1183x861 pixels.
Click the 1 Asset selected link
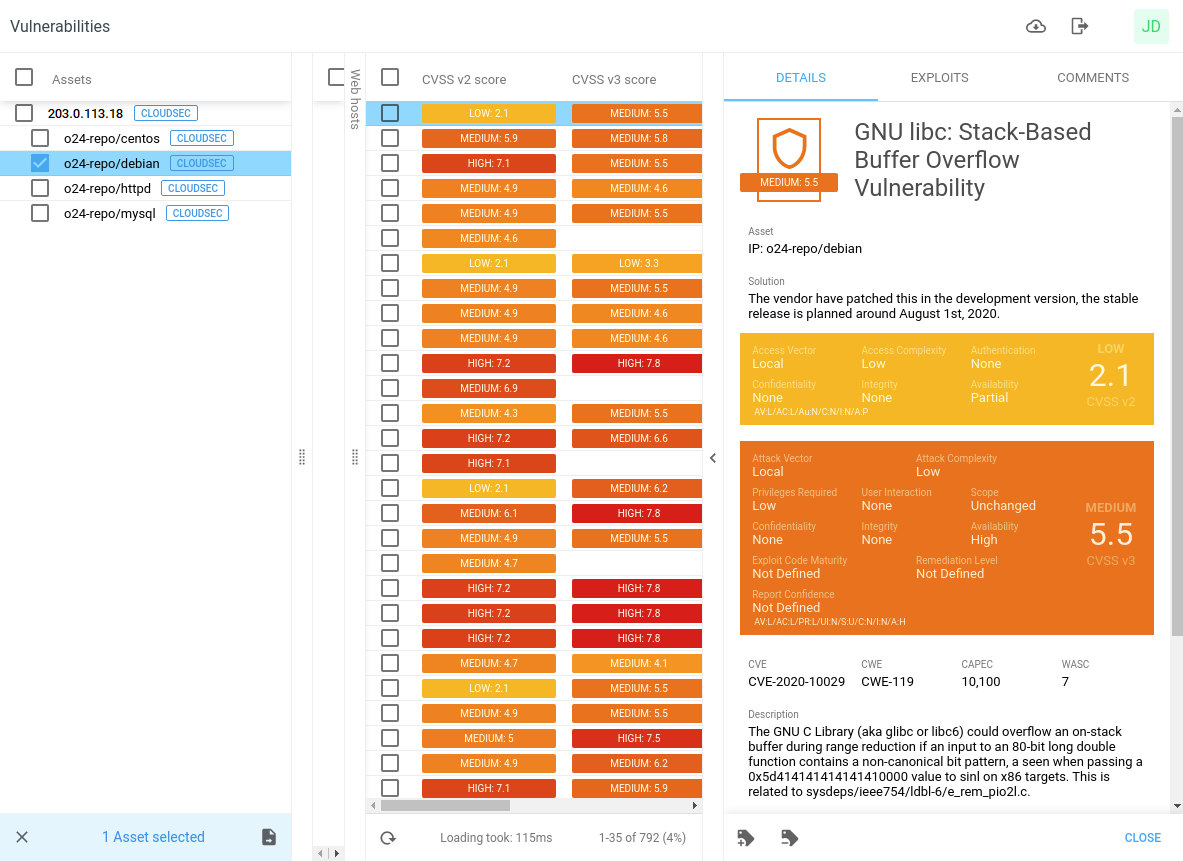pos(153,837)
